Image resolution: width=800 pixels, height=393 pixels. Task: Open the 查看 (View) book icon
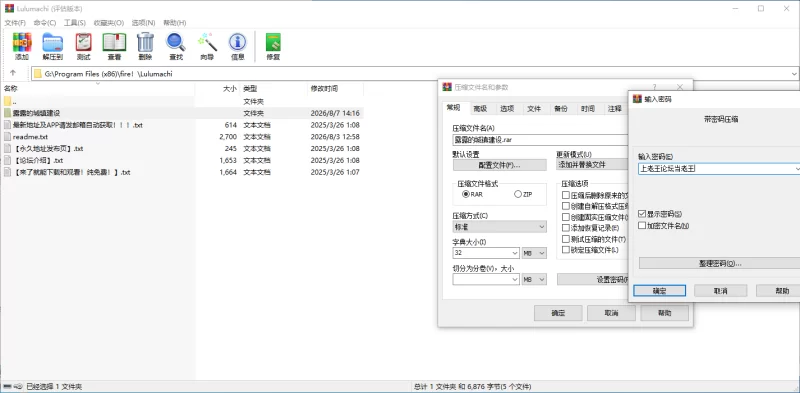click(114, 46)
